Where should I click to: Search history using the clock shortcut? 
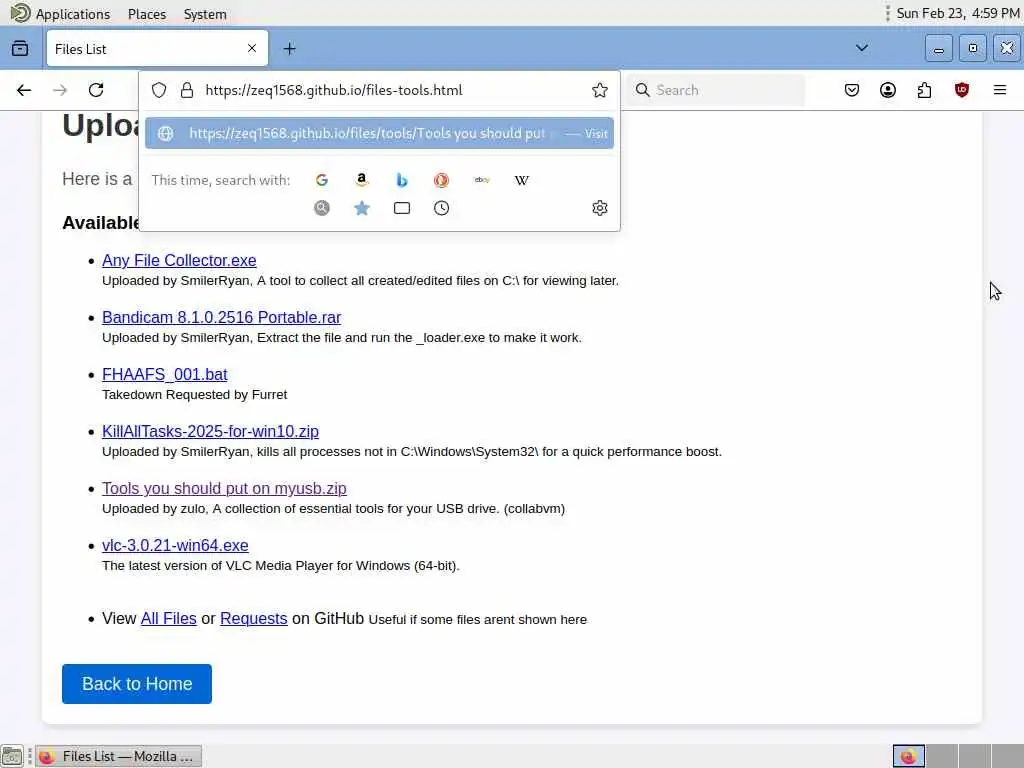[441, 208]
